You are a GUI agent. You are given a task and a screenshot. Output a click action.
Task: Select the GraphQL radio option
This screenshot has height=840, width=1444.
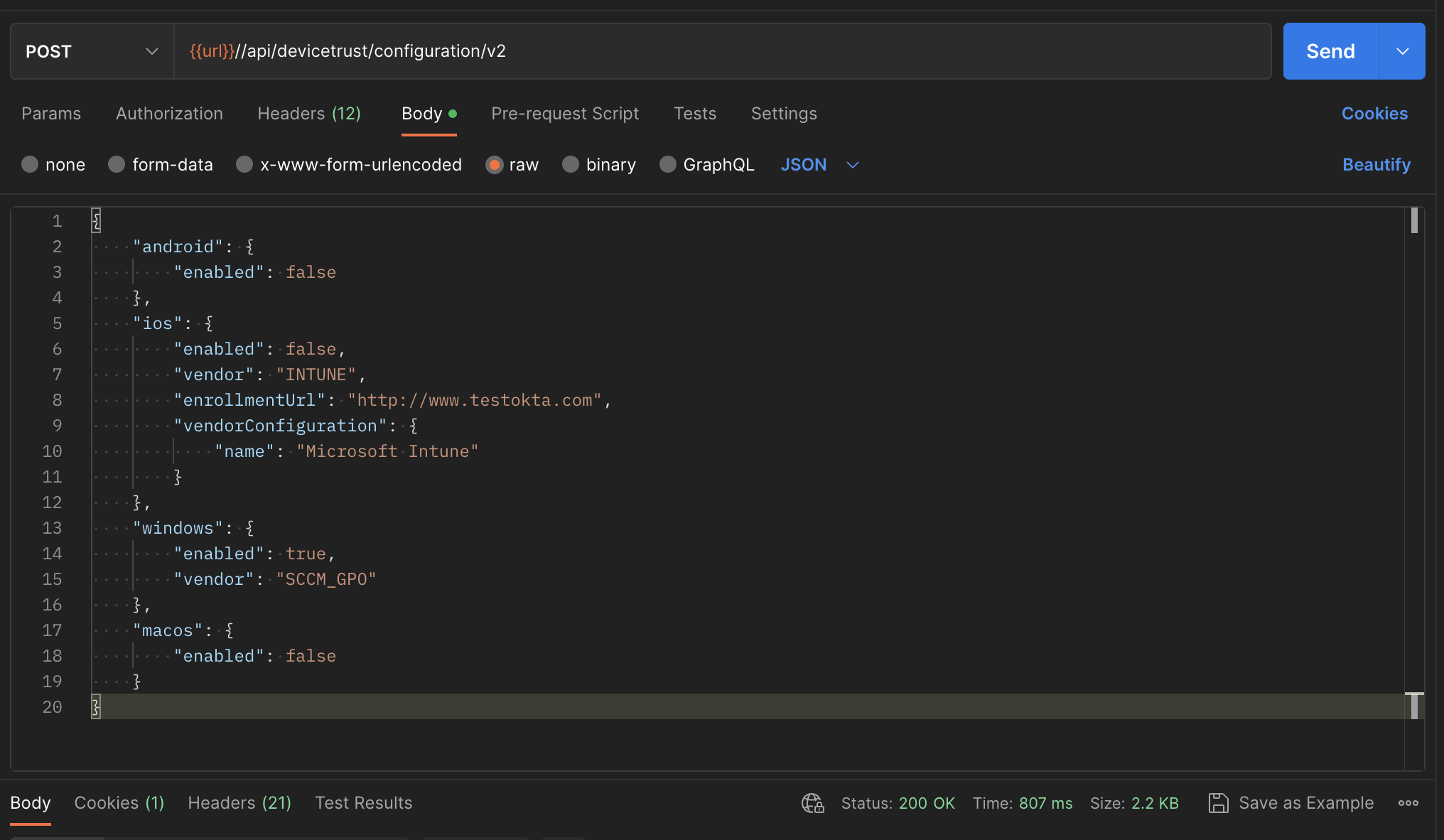pyautogui.click(x=668, y=165)
